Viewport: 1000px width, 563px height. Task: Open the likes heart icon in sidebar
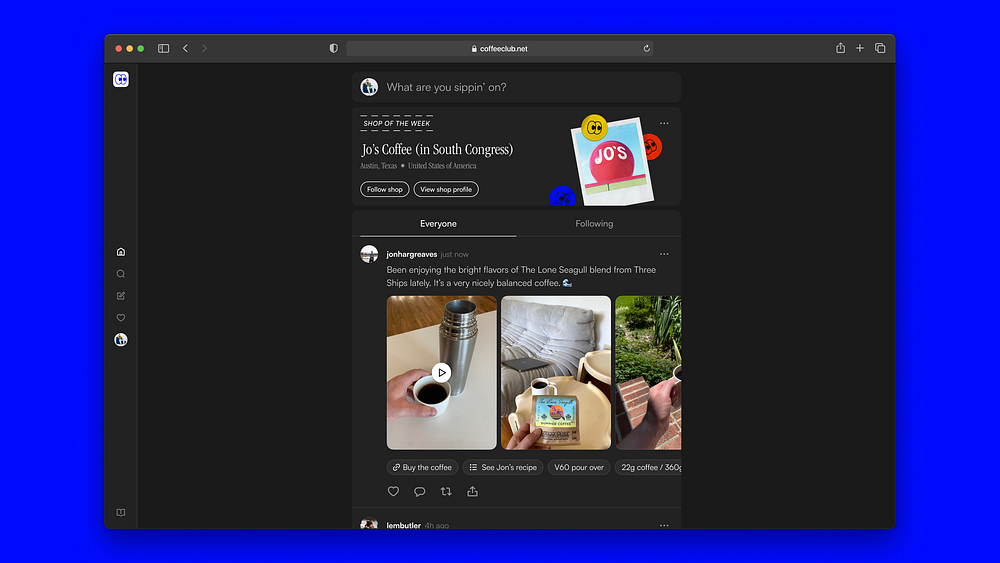[x=121, y=318]
